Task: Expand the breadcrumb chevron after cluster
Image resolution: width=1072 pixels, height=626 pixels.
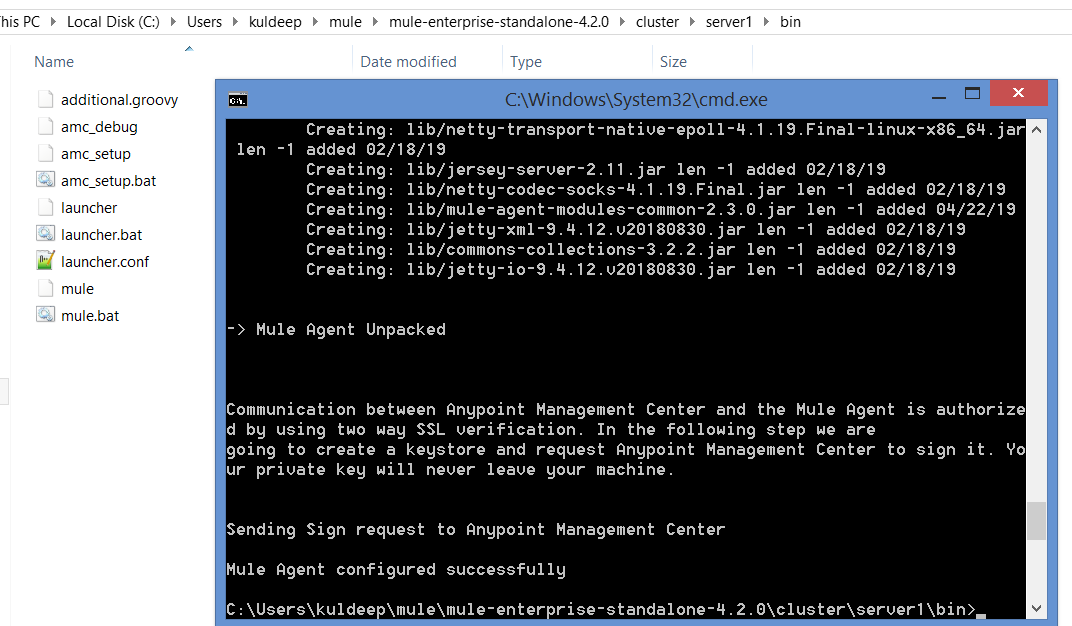Action: 693,21
